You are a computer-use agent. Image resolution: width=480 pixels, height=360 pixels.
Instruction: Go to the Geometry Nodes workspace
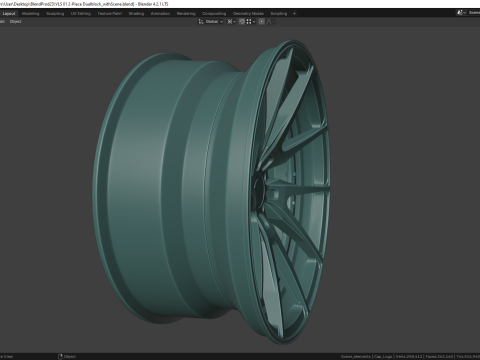pyautogui.click(x=248, y=14)
